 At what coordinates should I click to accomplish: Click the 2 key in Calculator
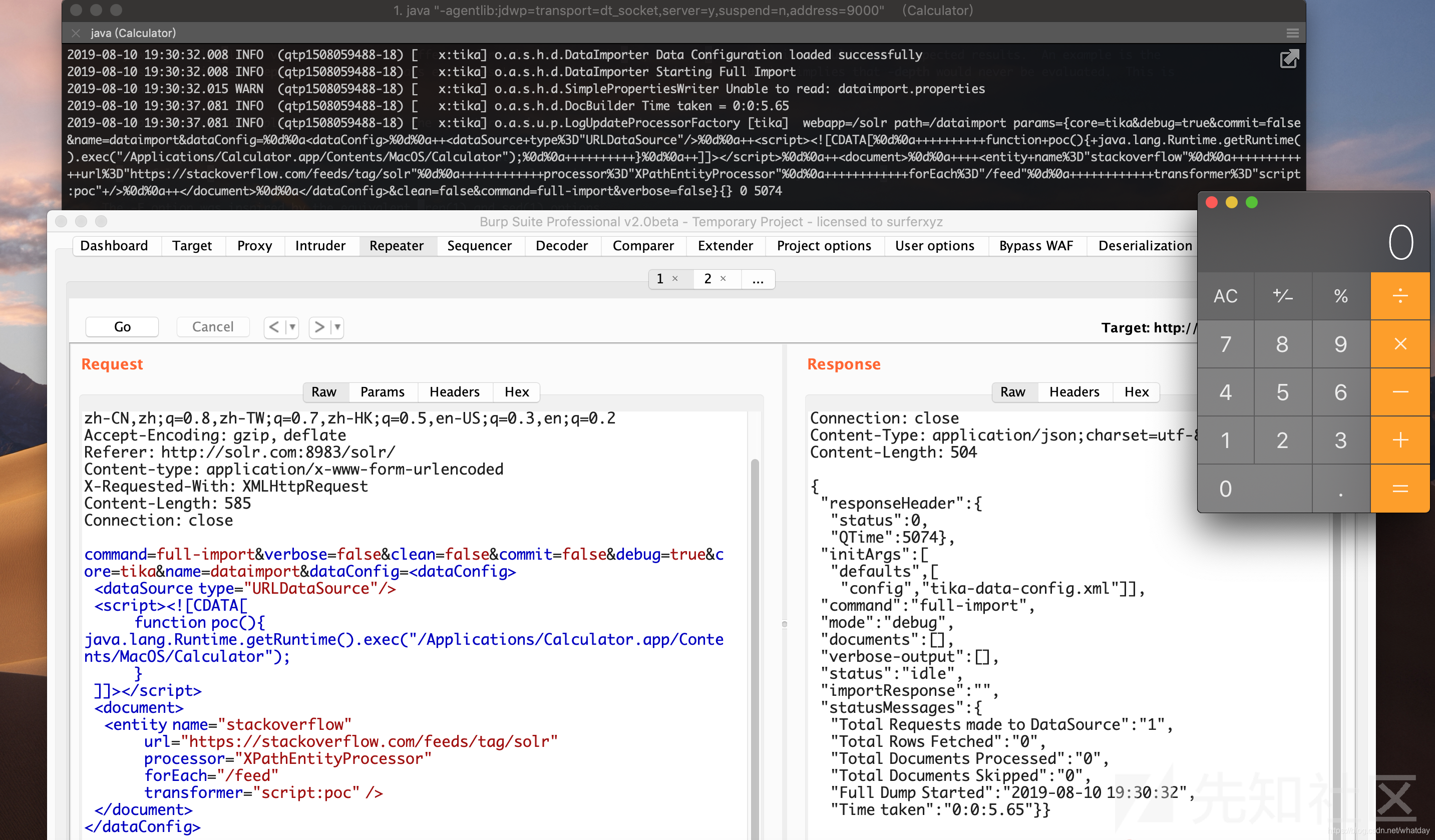[1282, 440]
